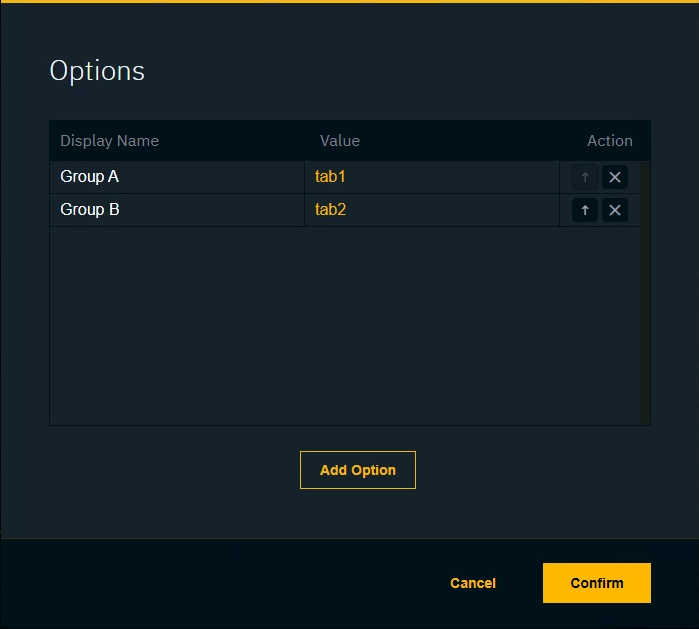
Task: Delete the Group A option row
Action: 615,177
